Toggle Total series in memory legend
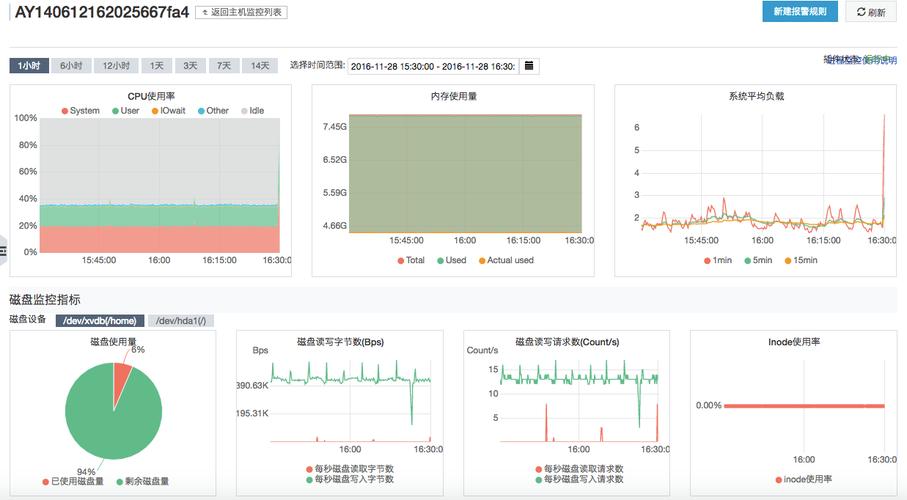Viewport: 907px width, 500px height. coord(411,260)
